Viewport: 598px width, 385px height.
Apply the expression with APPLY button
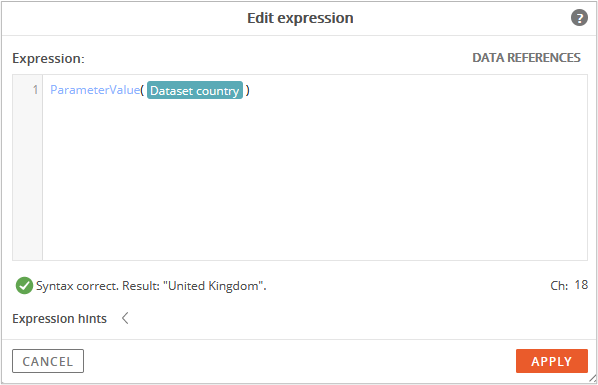(551, 361)
